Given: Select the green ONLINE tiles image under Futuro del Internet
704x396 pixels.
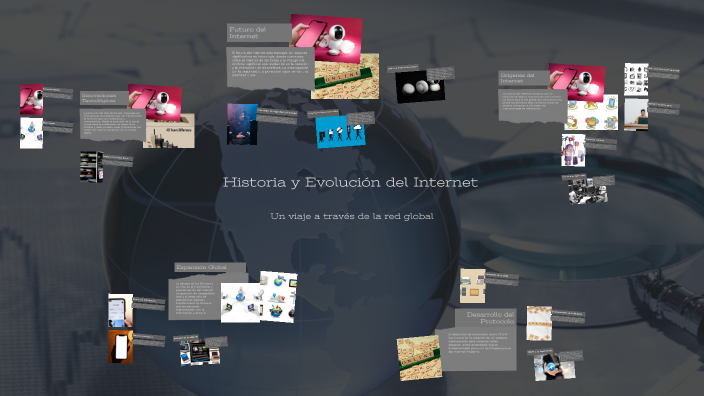Looking at the screenshot, I should point(346,76).
